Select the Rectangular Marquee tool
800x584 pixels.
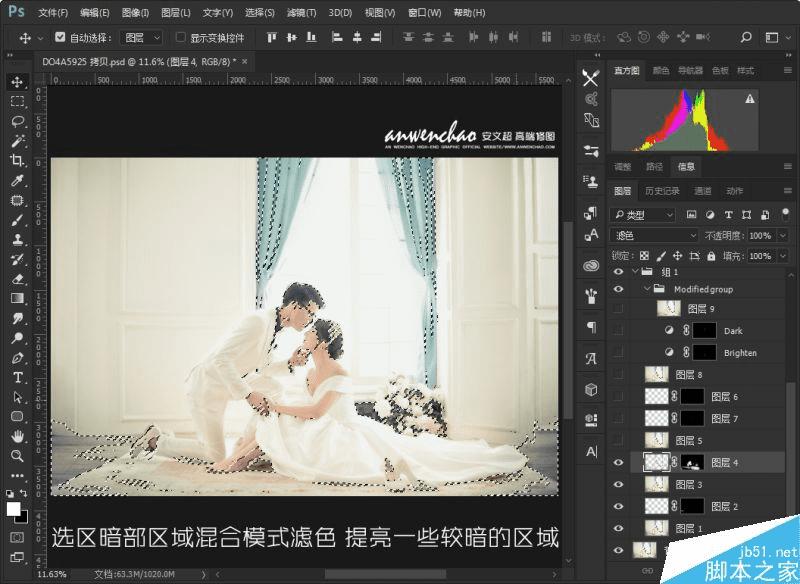pyautogui.click(x=17, y=101)
